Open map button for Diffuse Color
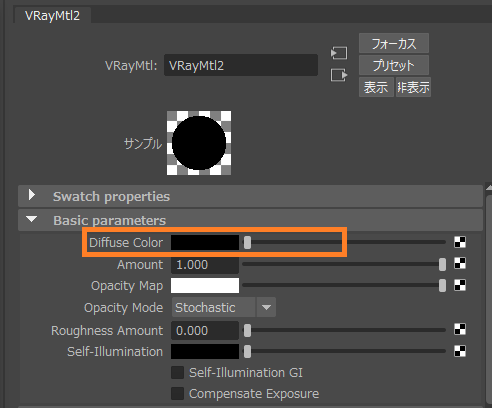Screen dimensions: 492x408 460,242
